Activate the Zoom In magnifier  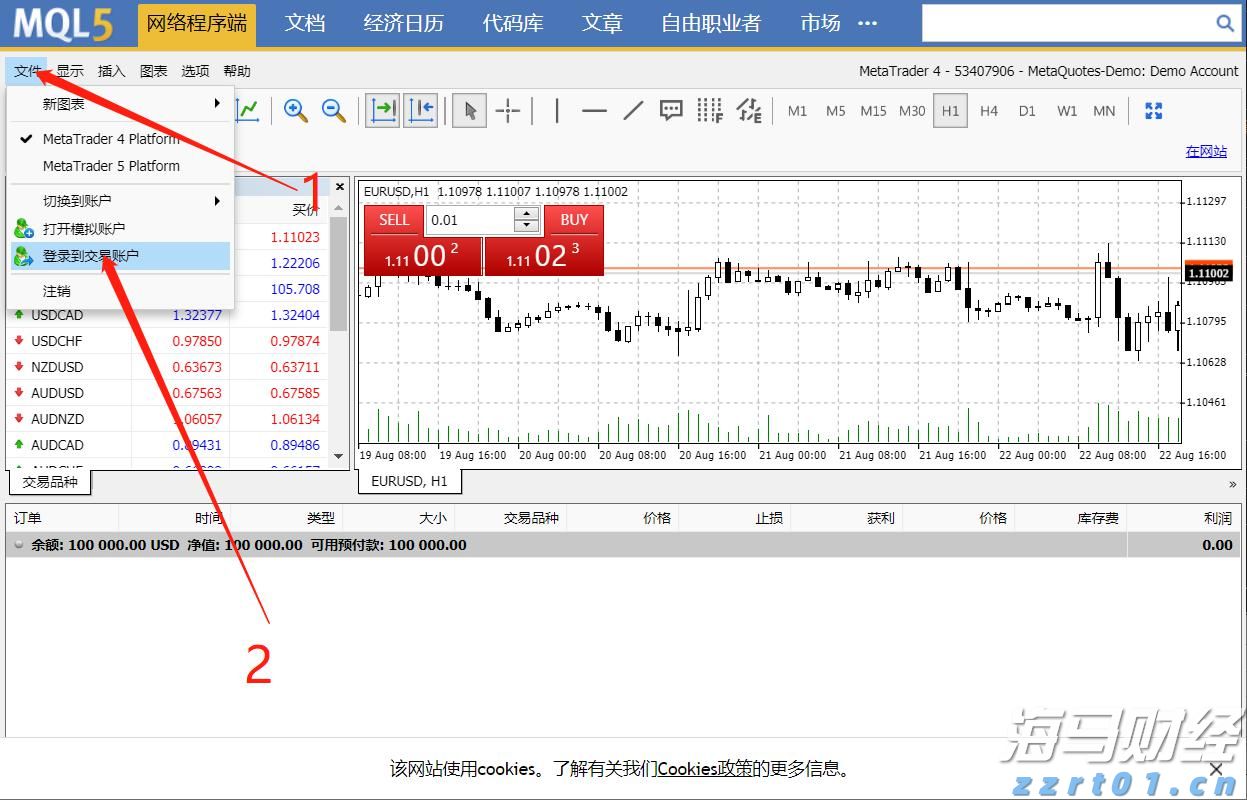(295, 110)
